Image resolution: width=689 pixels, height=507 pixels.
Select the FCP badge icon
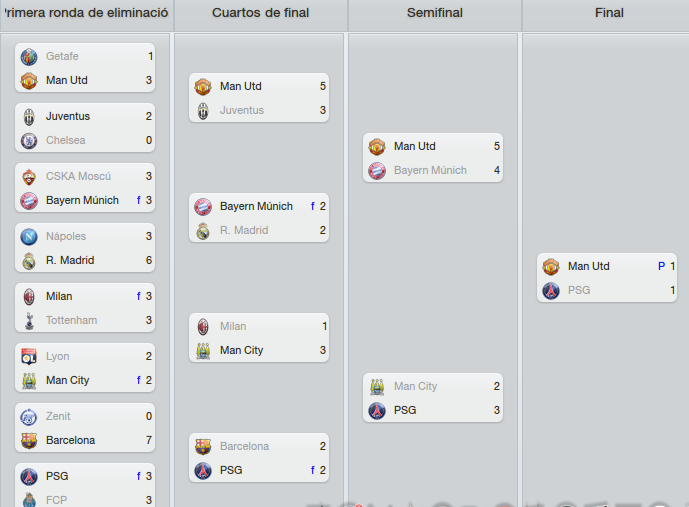(29, 500)
